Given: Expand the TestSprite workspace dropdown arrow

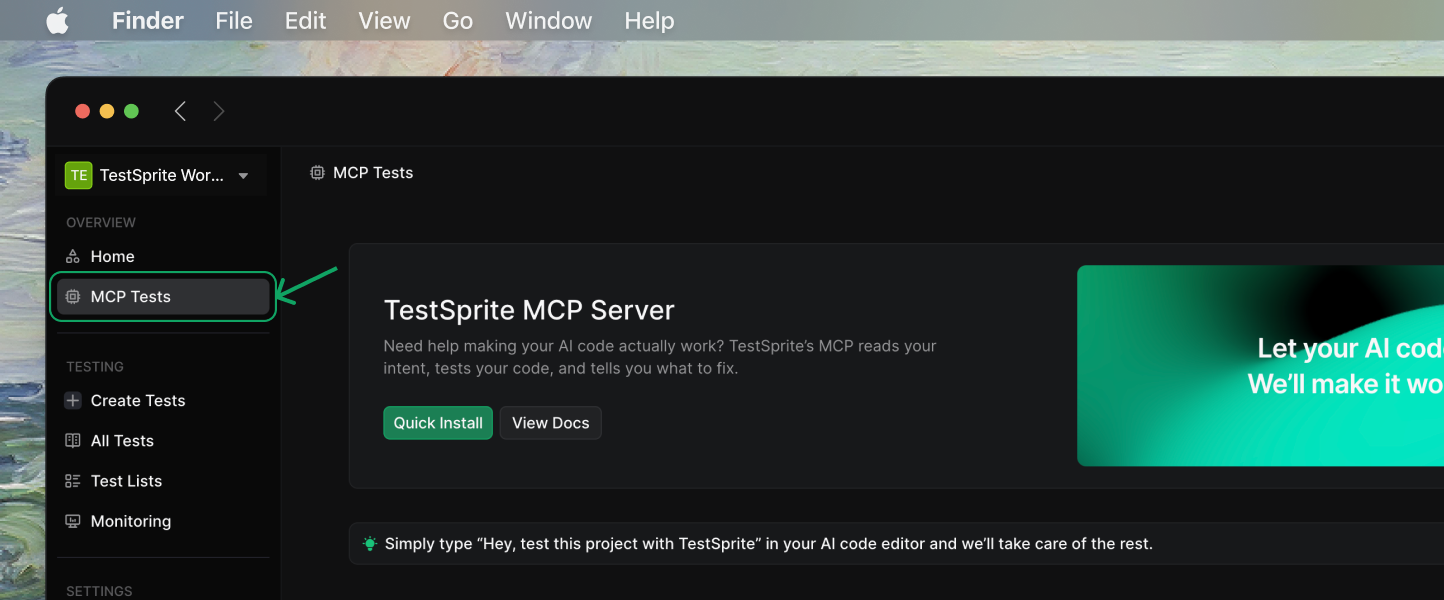Looking at the screenshot, I should [243, 176].
